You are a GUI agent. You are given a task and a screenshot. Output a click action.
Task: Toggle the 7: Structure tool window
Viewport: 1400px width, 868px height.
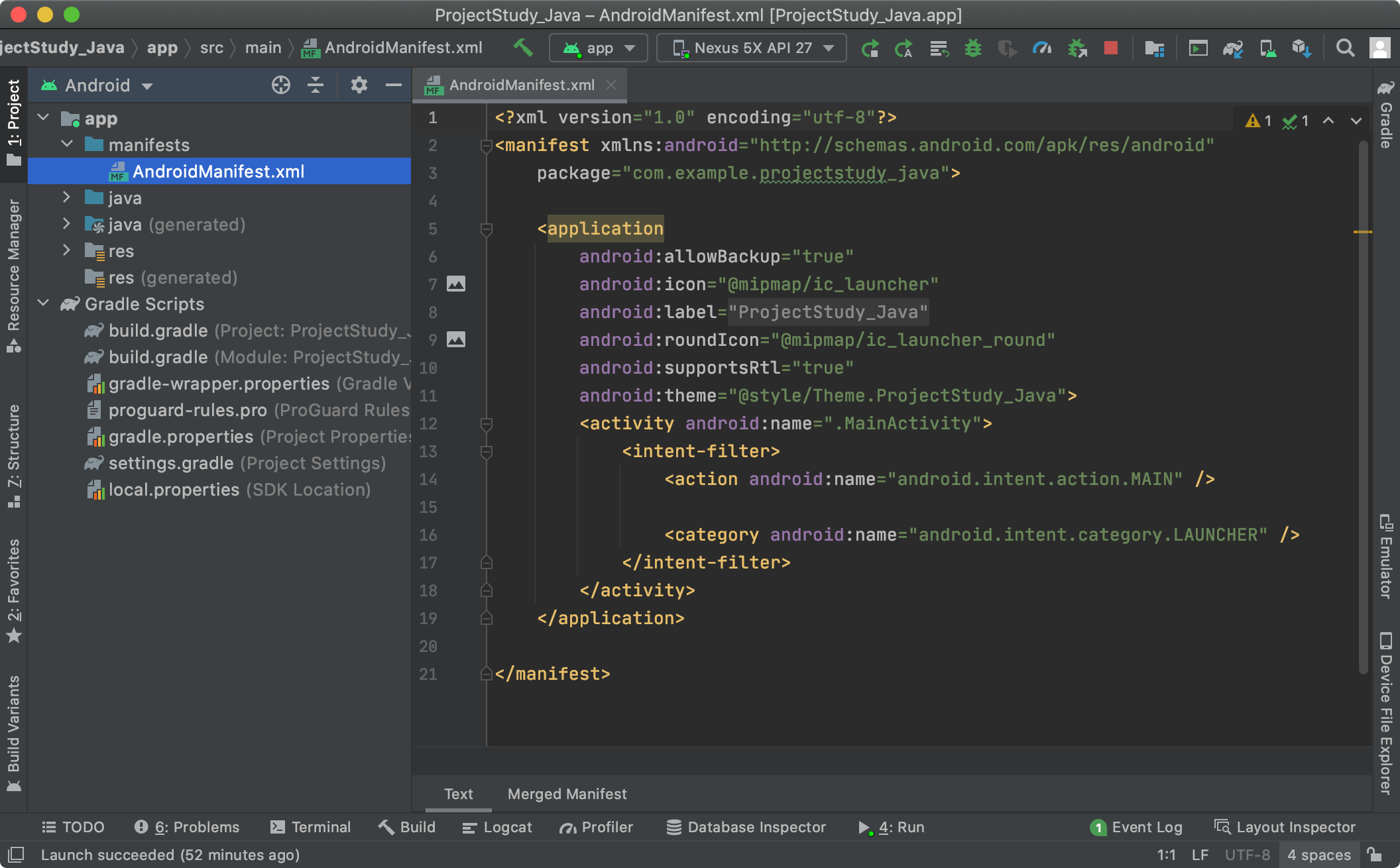tap(13, 456)
